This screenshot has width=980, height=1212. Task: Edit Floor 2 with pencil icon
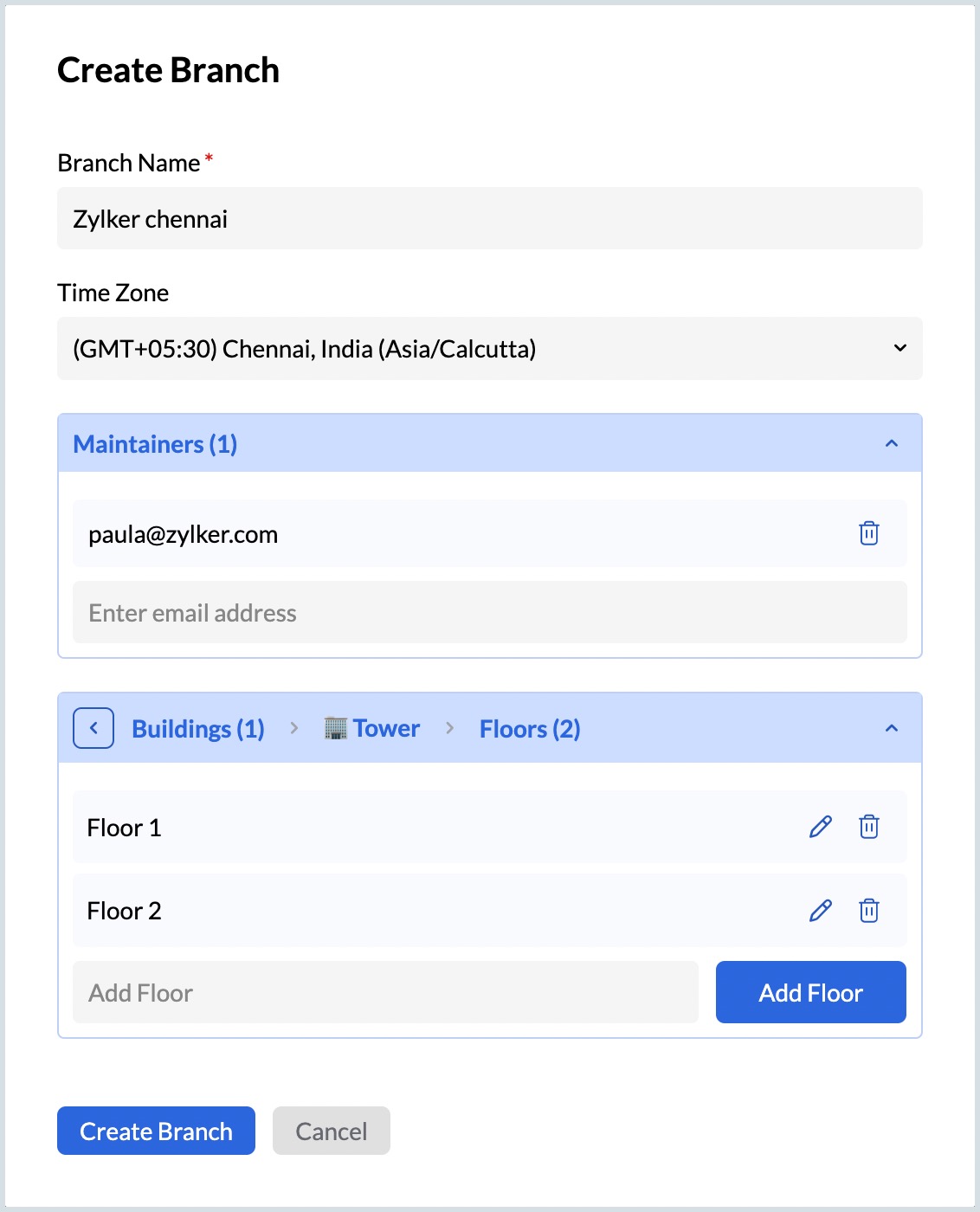(820, 911)
